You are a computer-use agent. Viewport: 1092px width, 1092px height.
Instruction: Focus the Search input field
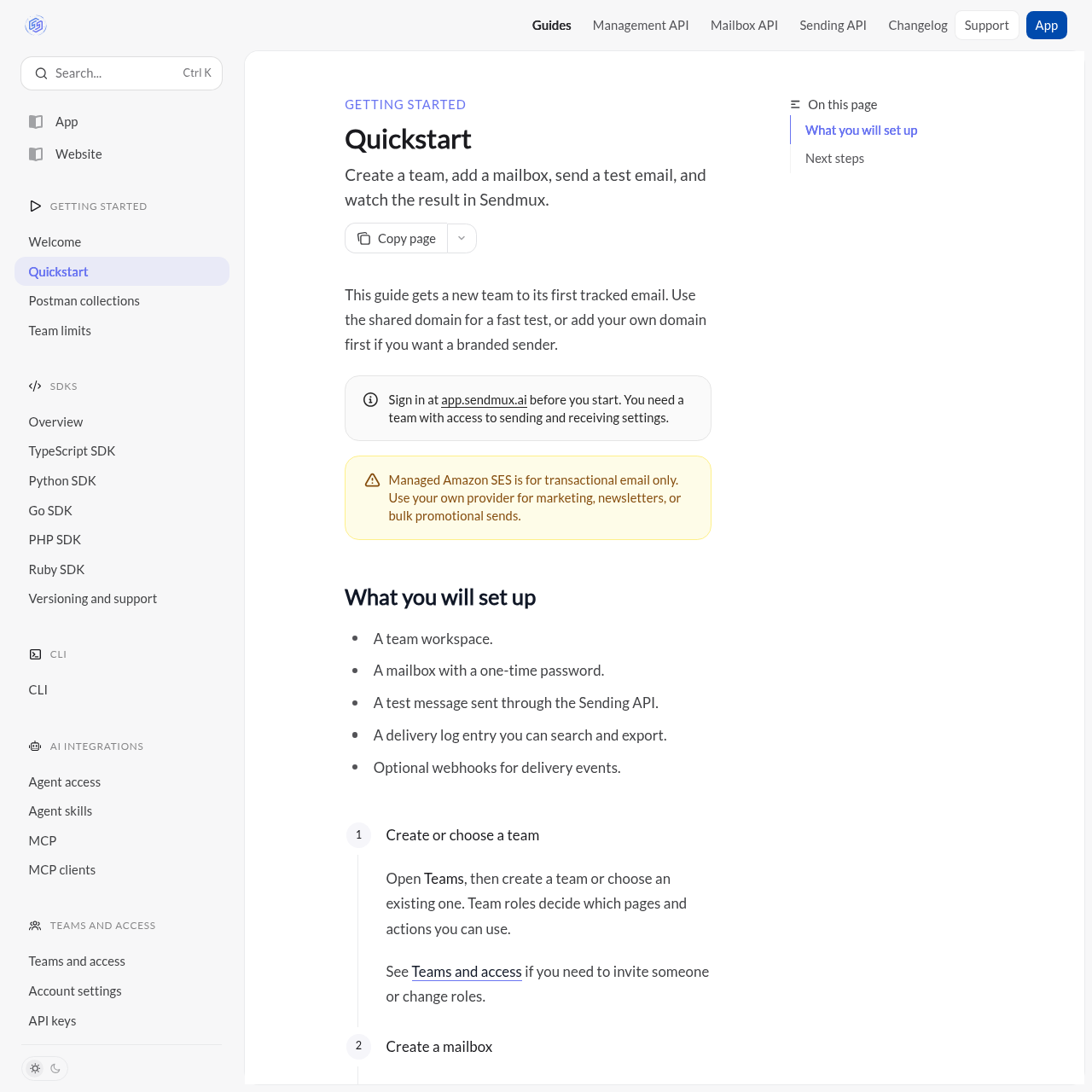[x=121, y=73]
